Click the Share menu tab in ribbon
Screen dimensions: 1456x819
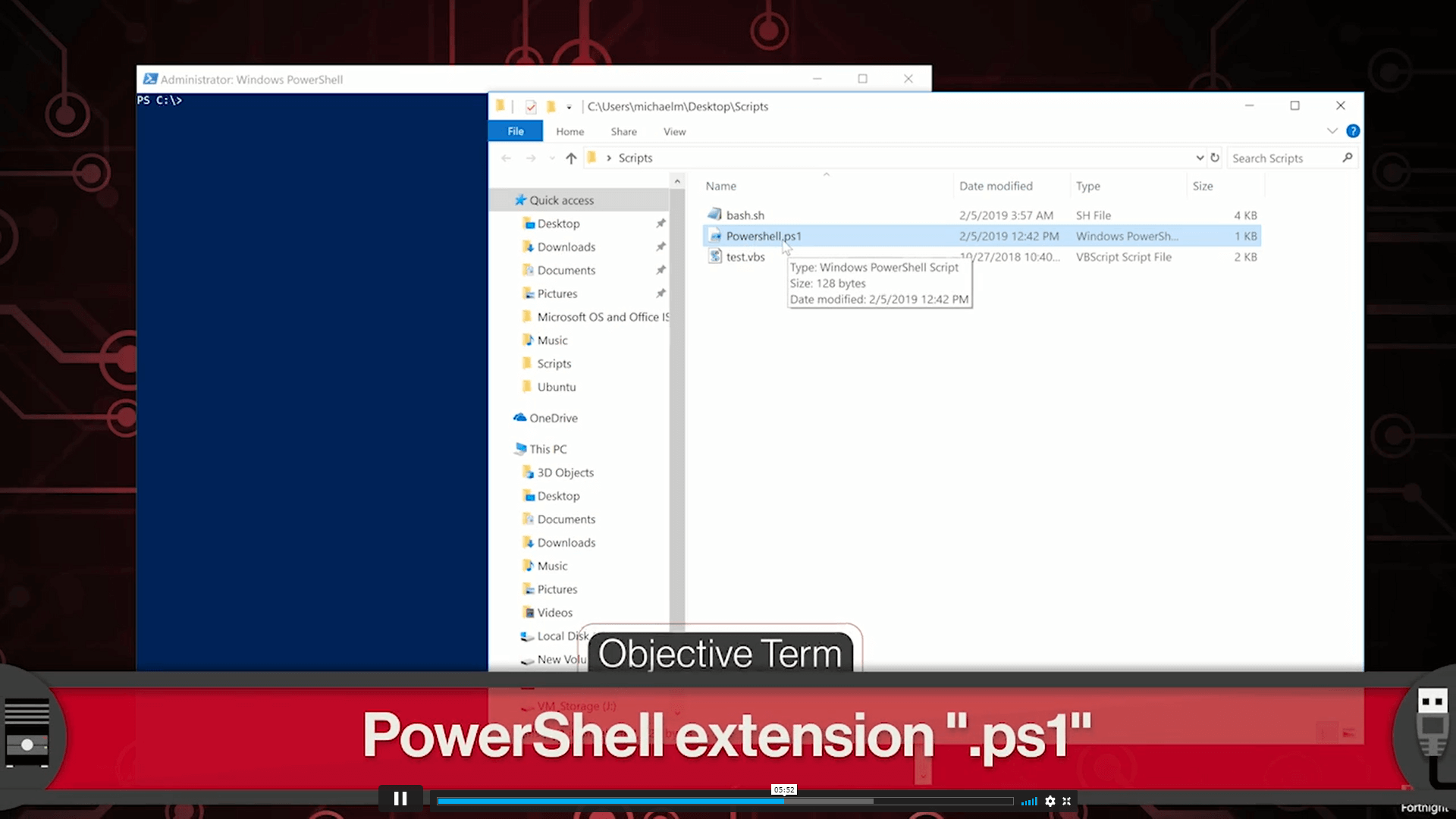[x=623, y=131]
